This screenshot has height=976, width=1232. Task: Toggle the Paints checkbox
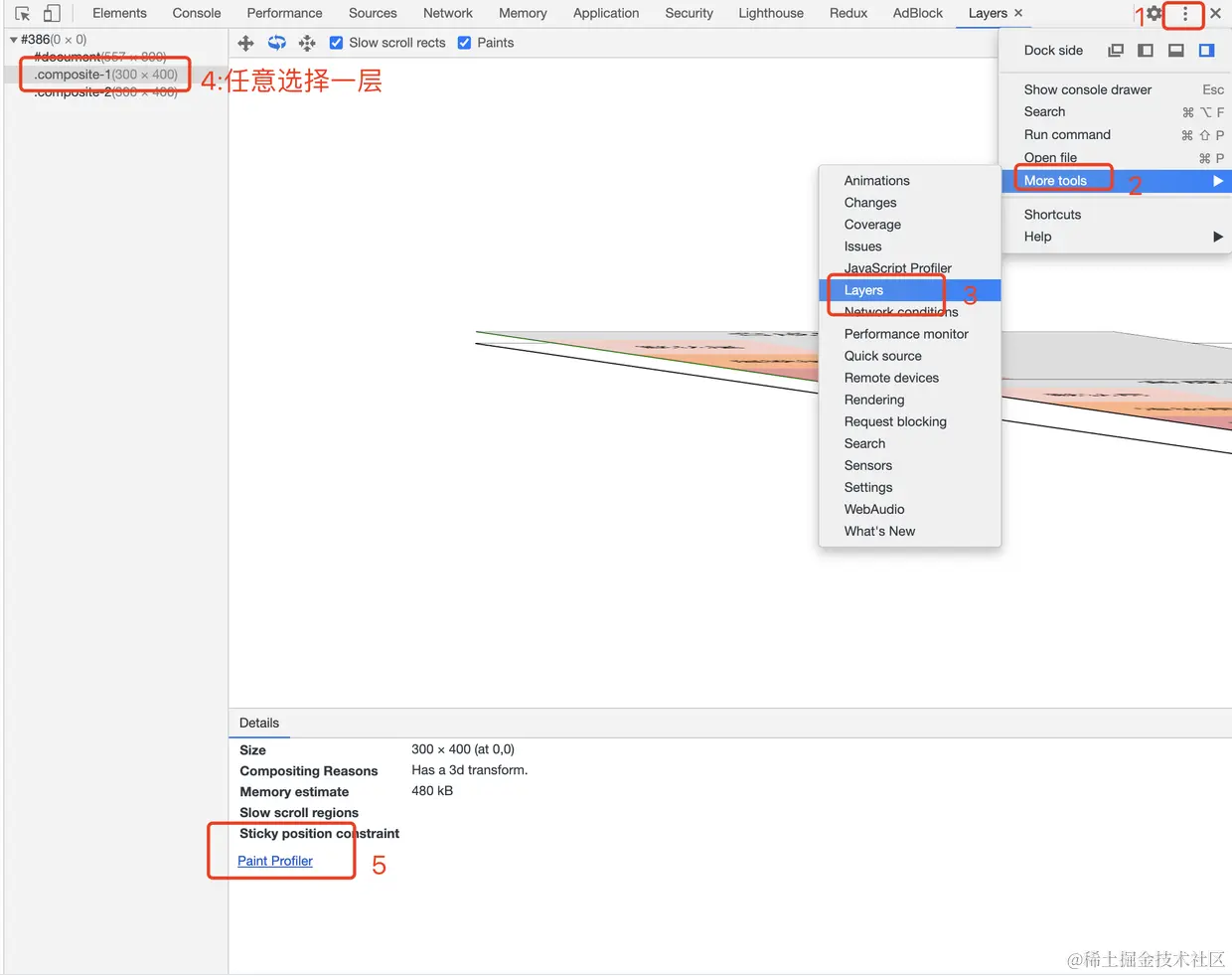[464, 43]
